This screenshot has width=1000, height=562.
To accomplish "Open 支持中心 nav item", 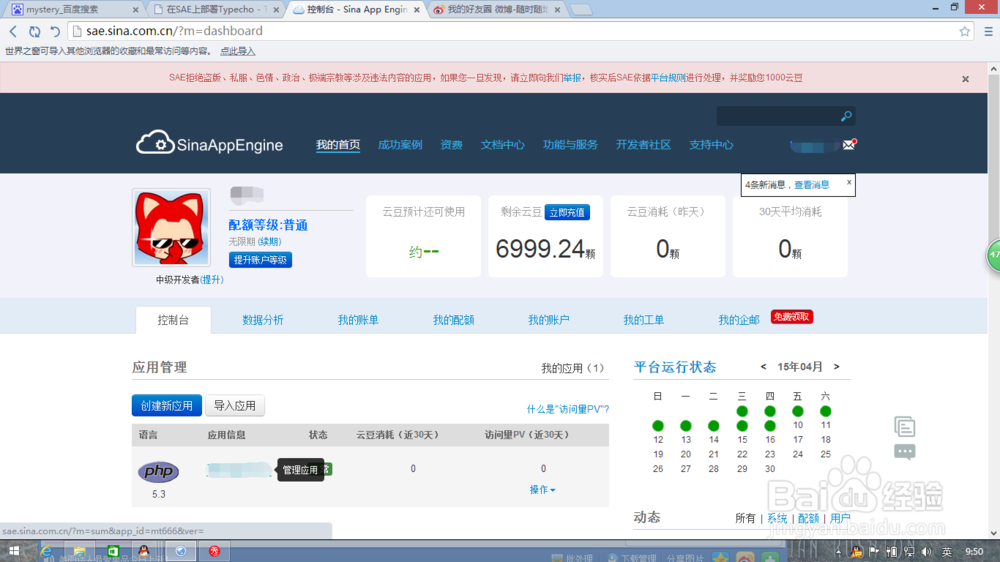I will click(711, 145).
